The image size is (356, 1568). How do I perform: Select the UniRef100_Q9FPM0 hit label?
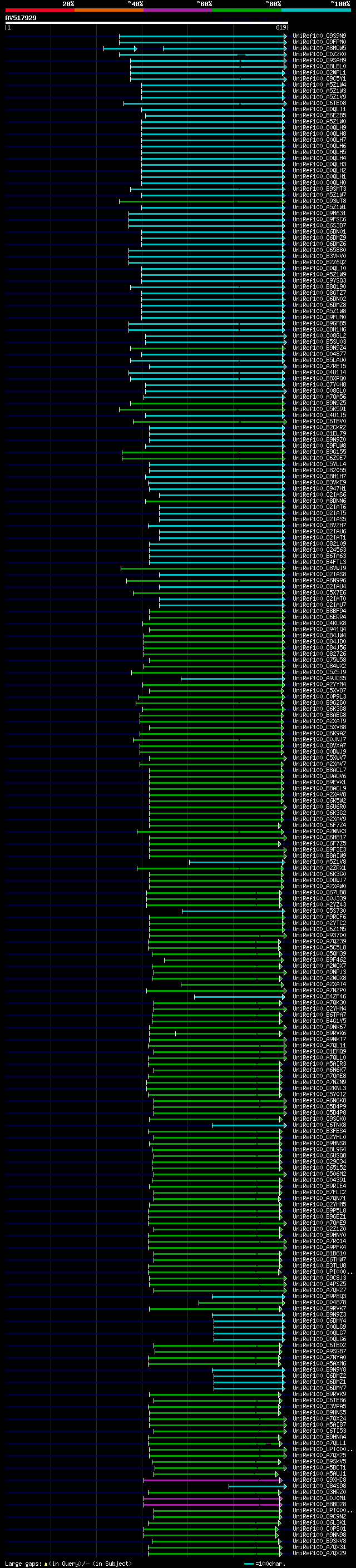pos(319,42)
